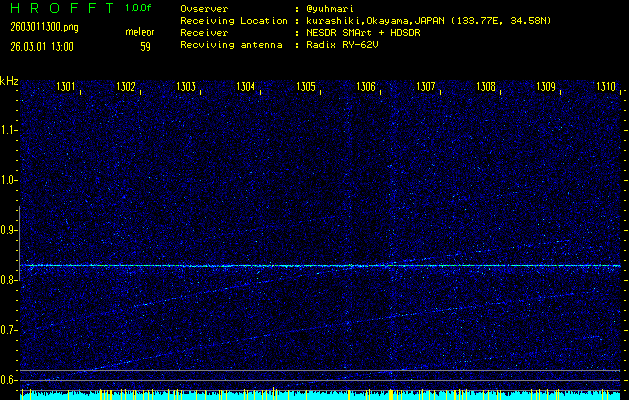
Task: Select the 0.8 frequency axis label
Action: point(9,280)
